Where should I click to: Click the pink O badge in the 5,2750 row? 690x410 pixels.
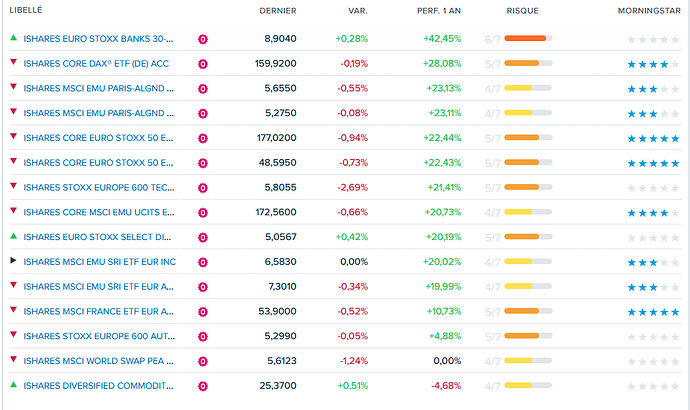(202, 113)
